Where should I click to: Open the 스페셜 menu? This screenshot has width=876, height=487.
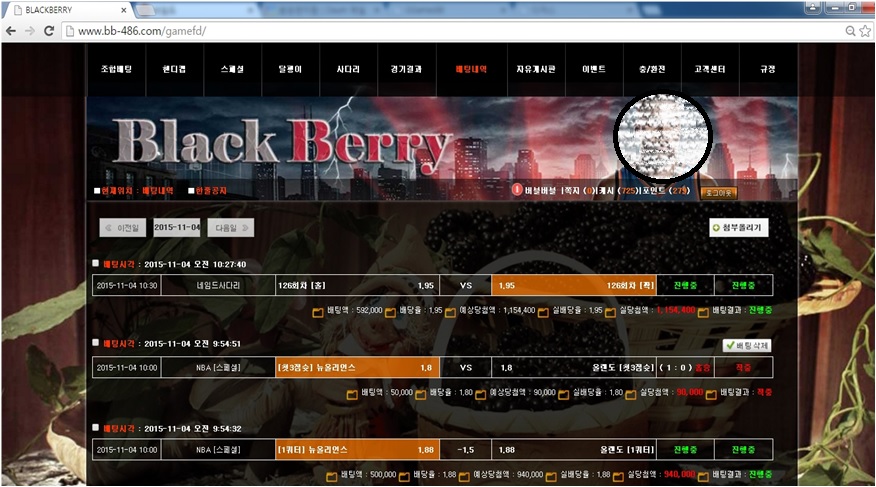coord(232,69)
